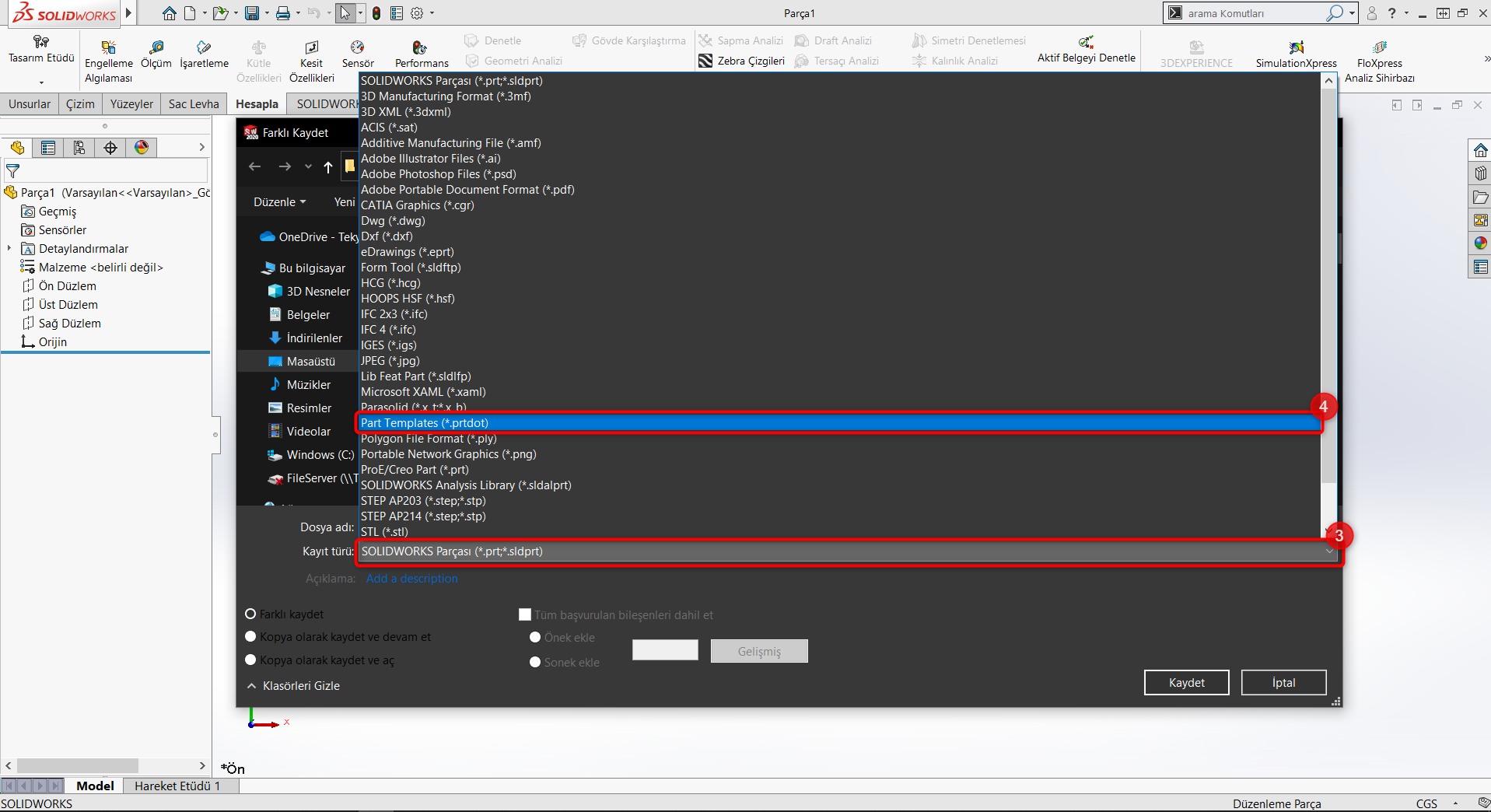The height and width of the screenshot is (812, 1491).
Task: Expand Tasarım Etüdü dropdown arrow
Action: pos(41,81)
